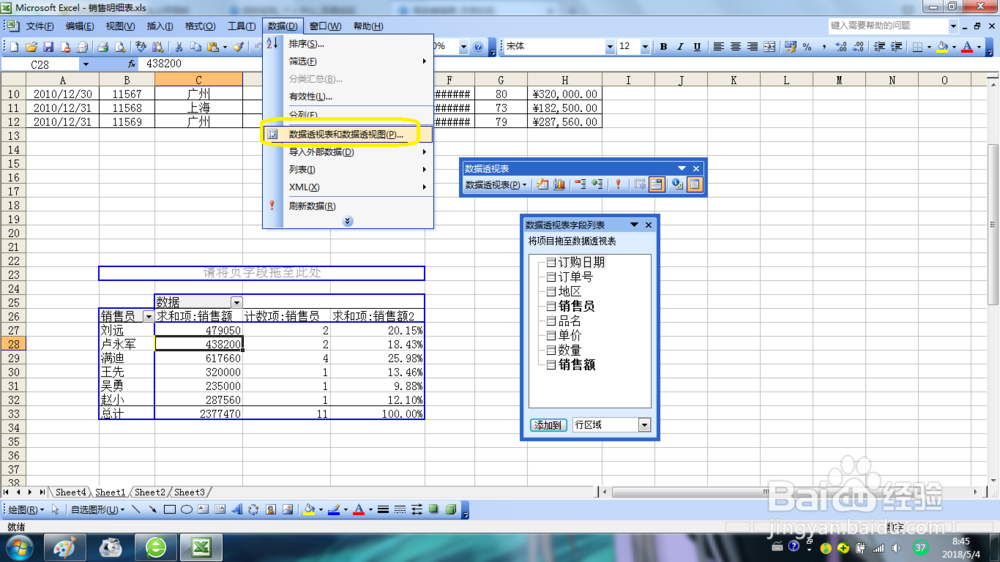Switch to the Sheet2 tab
The image size is (1000, 562).
click(x=150, y=492)
